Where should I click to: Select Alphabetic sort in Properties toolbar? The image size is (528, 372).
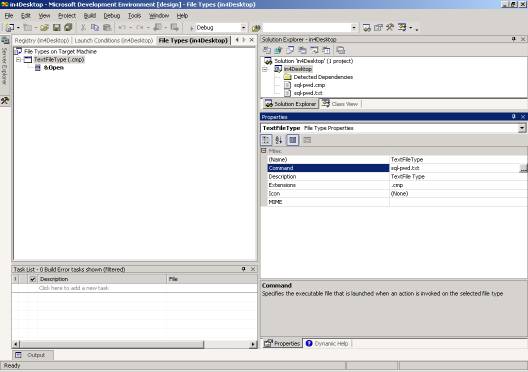click(278, 140)
